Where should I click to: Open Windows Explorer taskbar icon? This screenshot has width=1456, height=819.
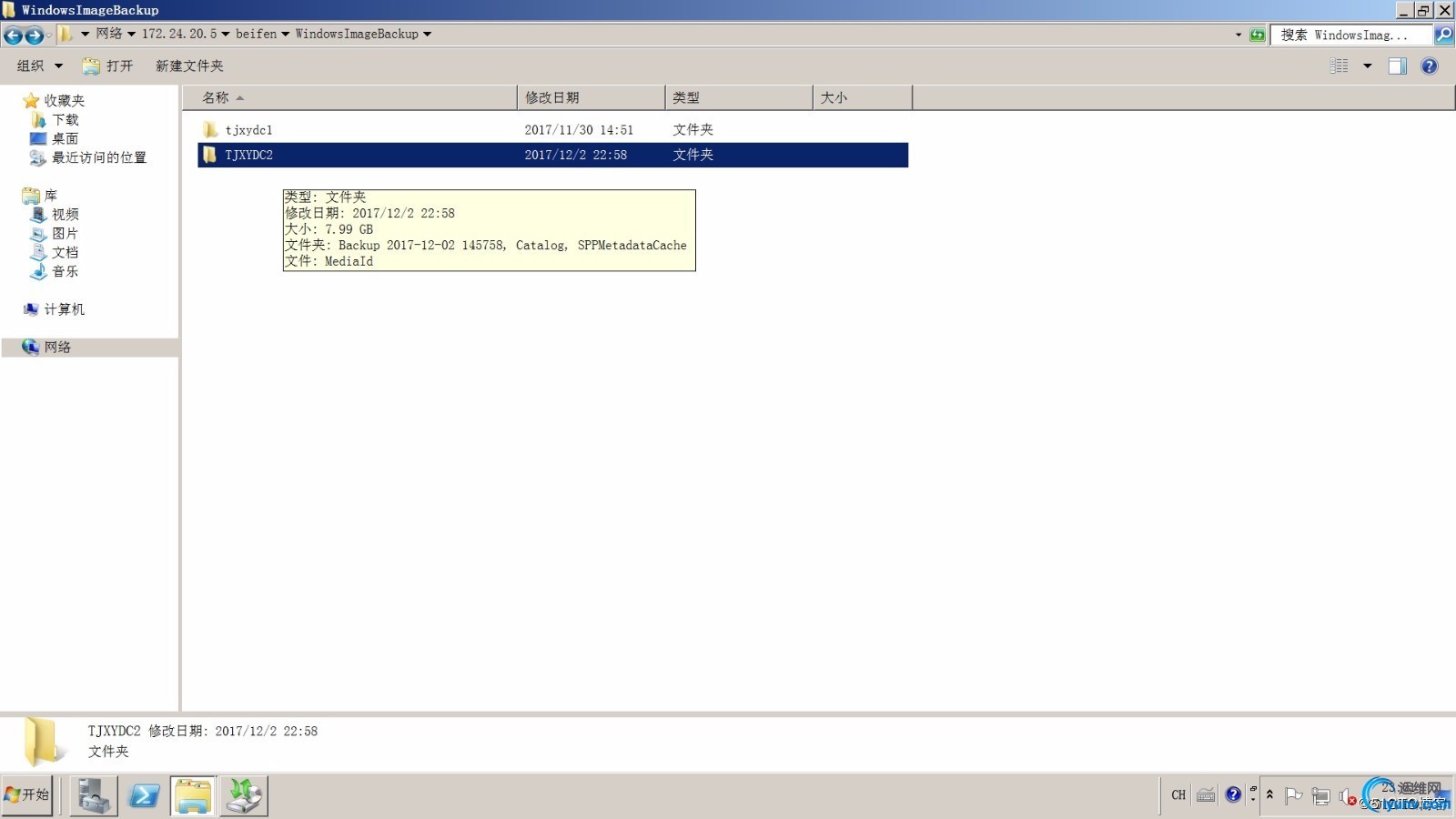[x=193, y=795]
